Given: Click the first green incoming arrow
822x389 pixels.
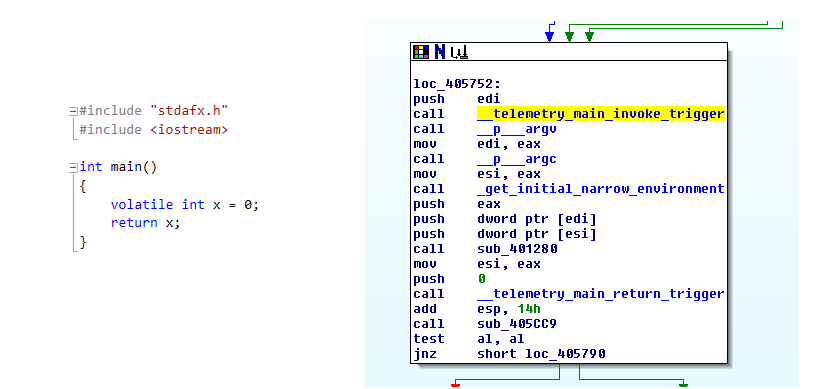Looking at the screenshot, I should pos(569,36).
